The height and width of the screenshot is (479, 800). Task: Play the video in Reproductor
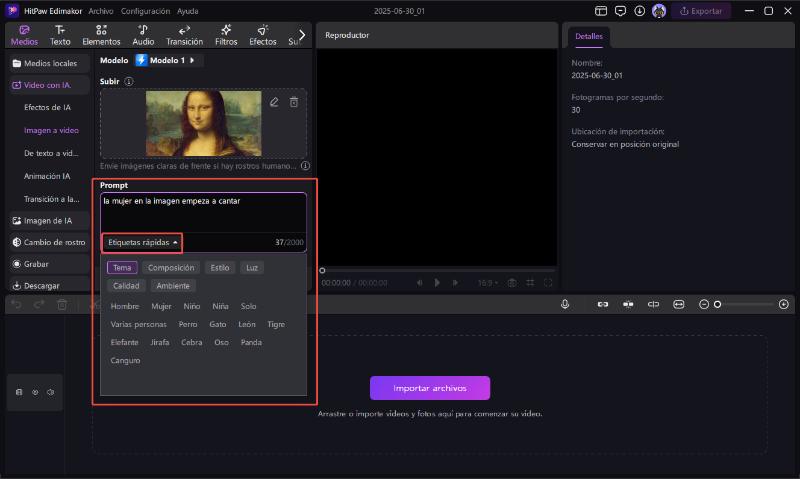click(437, 283)
